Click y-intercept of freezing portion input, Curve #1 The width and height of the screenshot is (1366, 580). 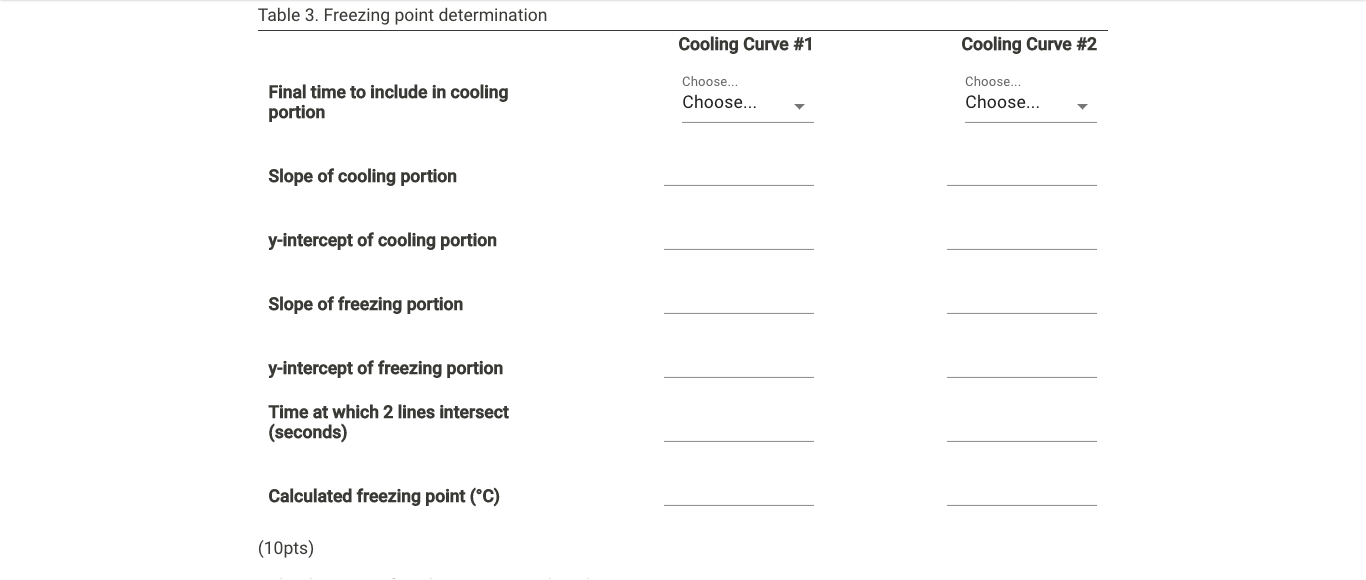tap(739, 366)
